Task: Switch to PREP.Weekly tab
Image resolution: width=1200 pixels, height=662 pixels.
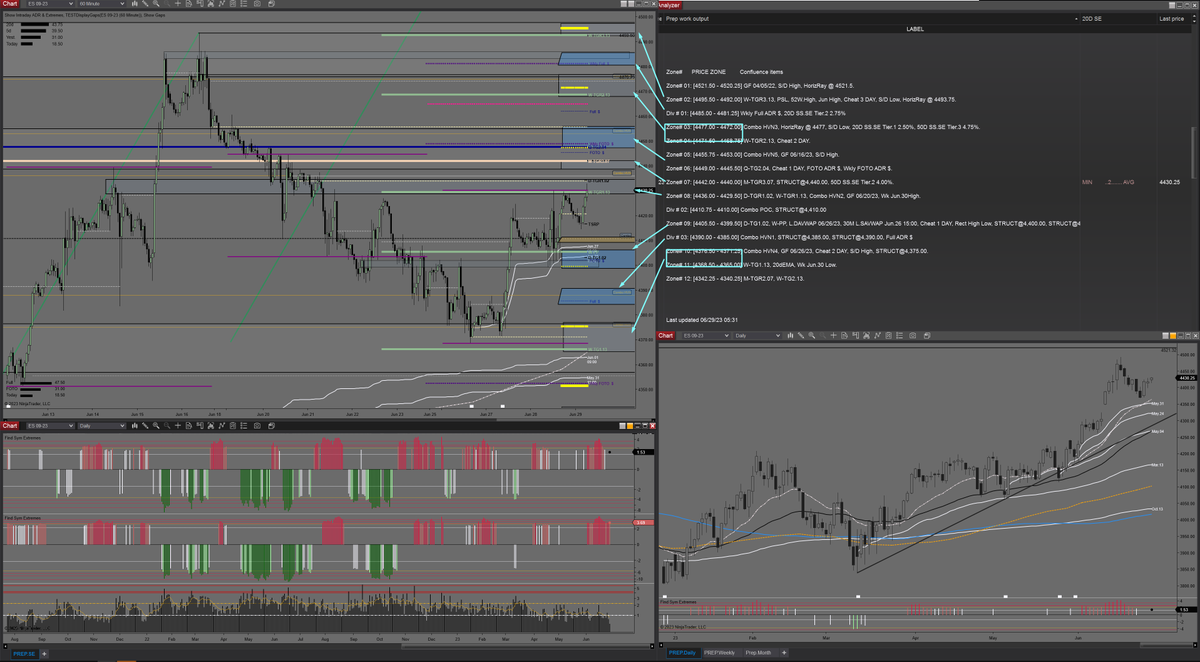Action: pos(720,653)
